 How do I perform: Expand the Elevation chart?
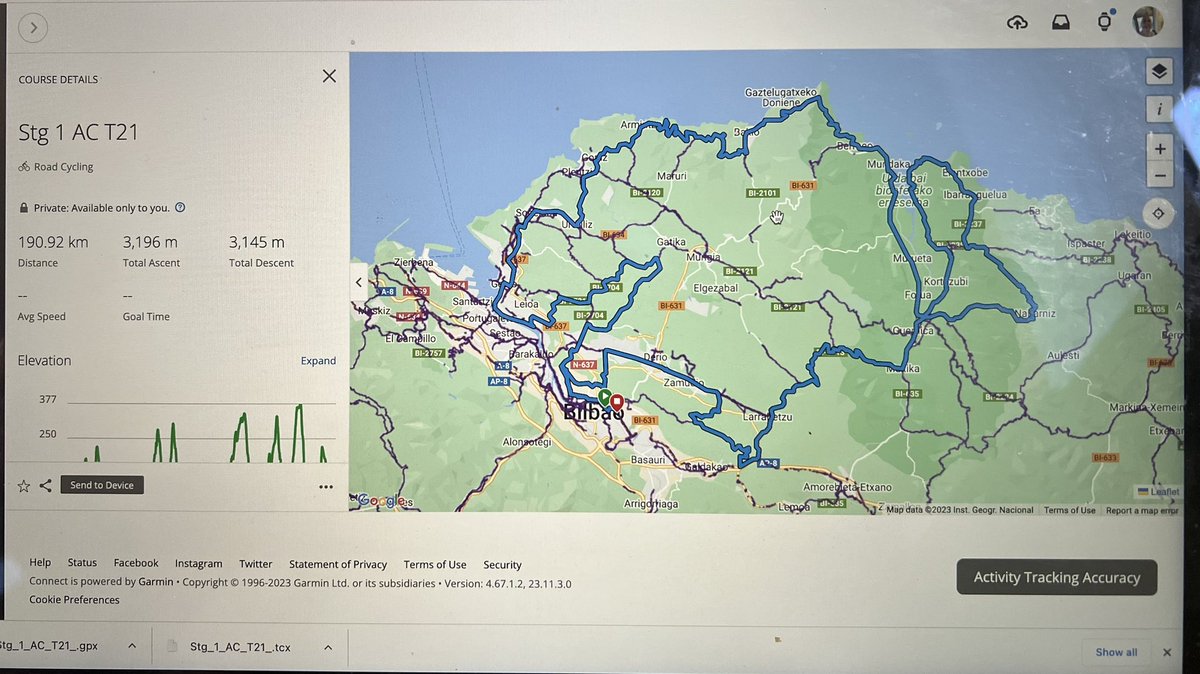[x=318, y=361]
